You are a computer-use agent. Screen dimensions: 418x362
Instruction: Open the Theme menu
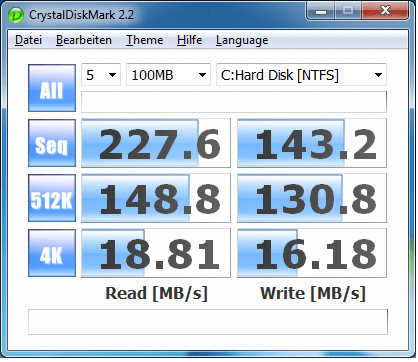tap(144, 40)
